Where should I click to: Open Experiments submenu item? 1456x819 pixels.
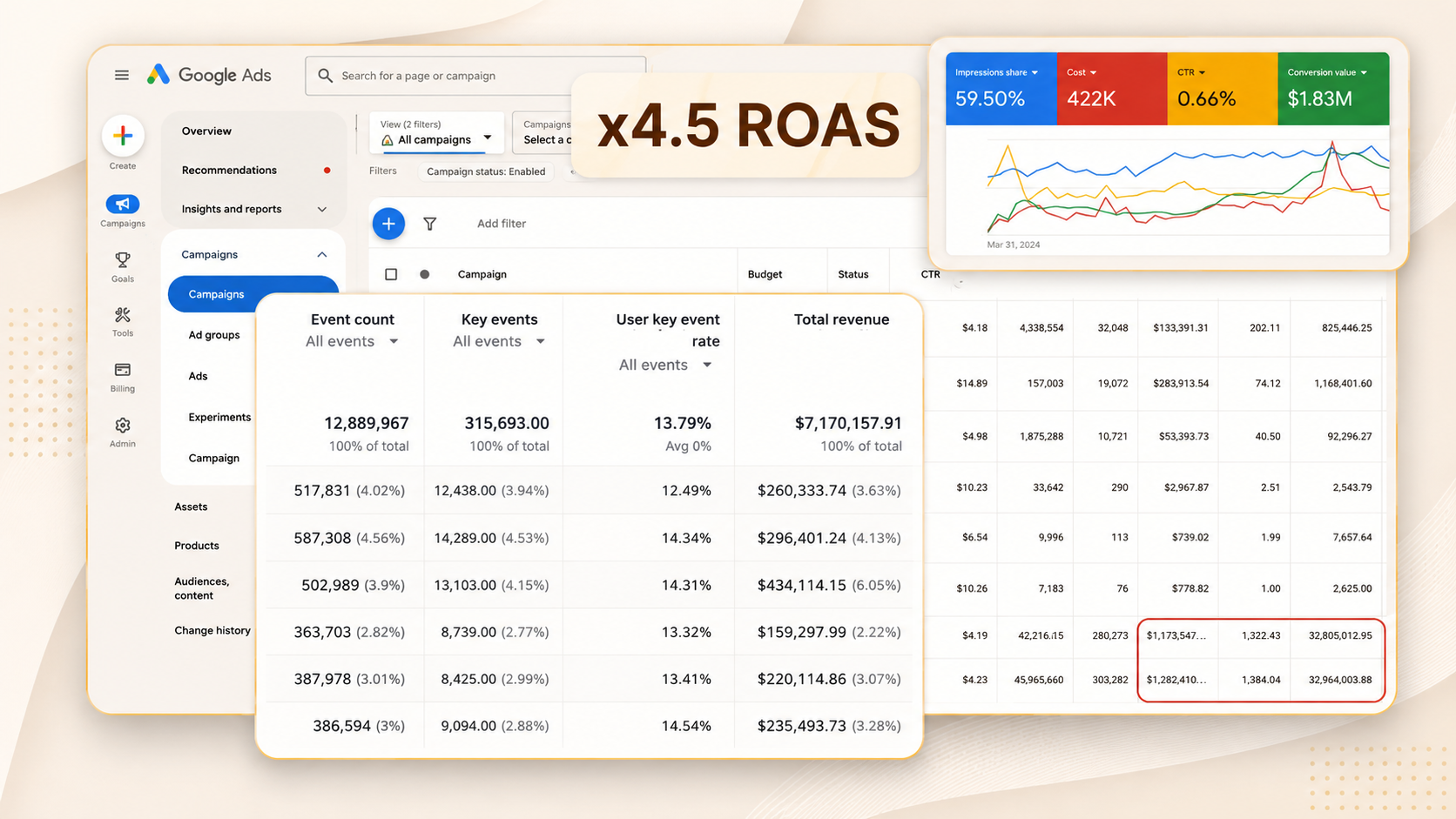219,417
